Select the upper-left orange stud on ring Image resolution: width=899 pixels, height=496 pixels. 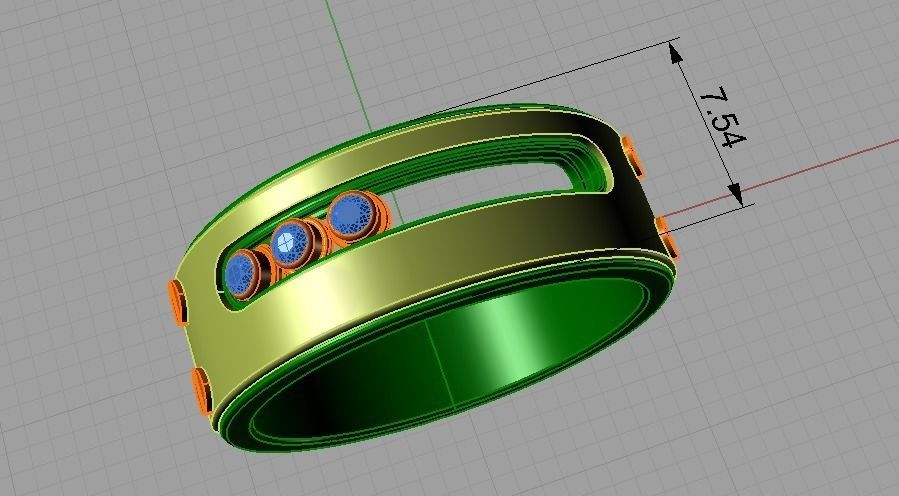178,302
